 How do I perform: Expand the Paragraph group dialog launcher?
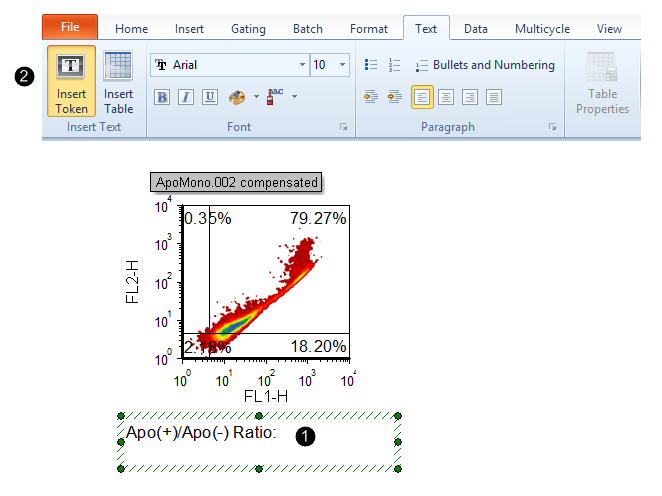[x=551, y=128]
